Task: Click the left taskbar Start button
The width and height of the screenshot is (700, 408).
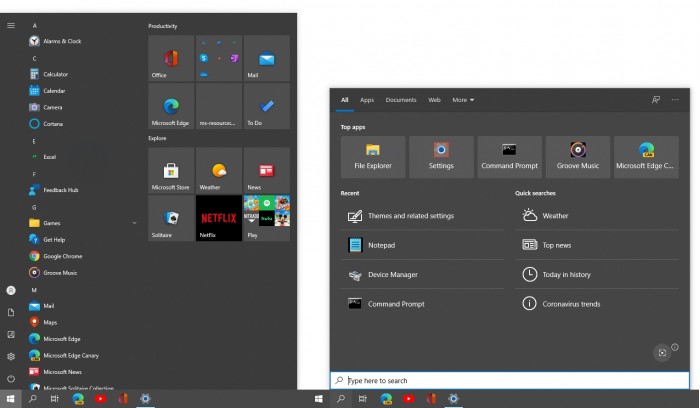Action: (10, 399)
